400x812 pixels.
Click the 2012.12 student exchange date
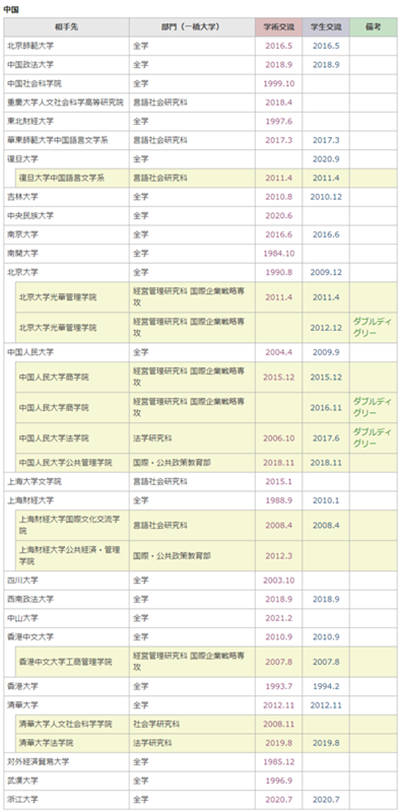[x=326, y=328]
